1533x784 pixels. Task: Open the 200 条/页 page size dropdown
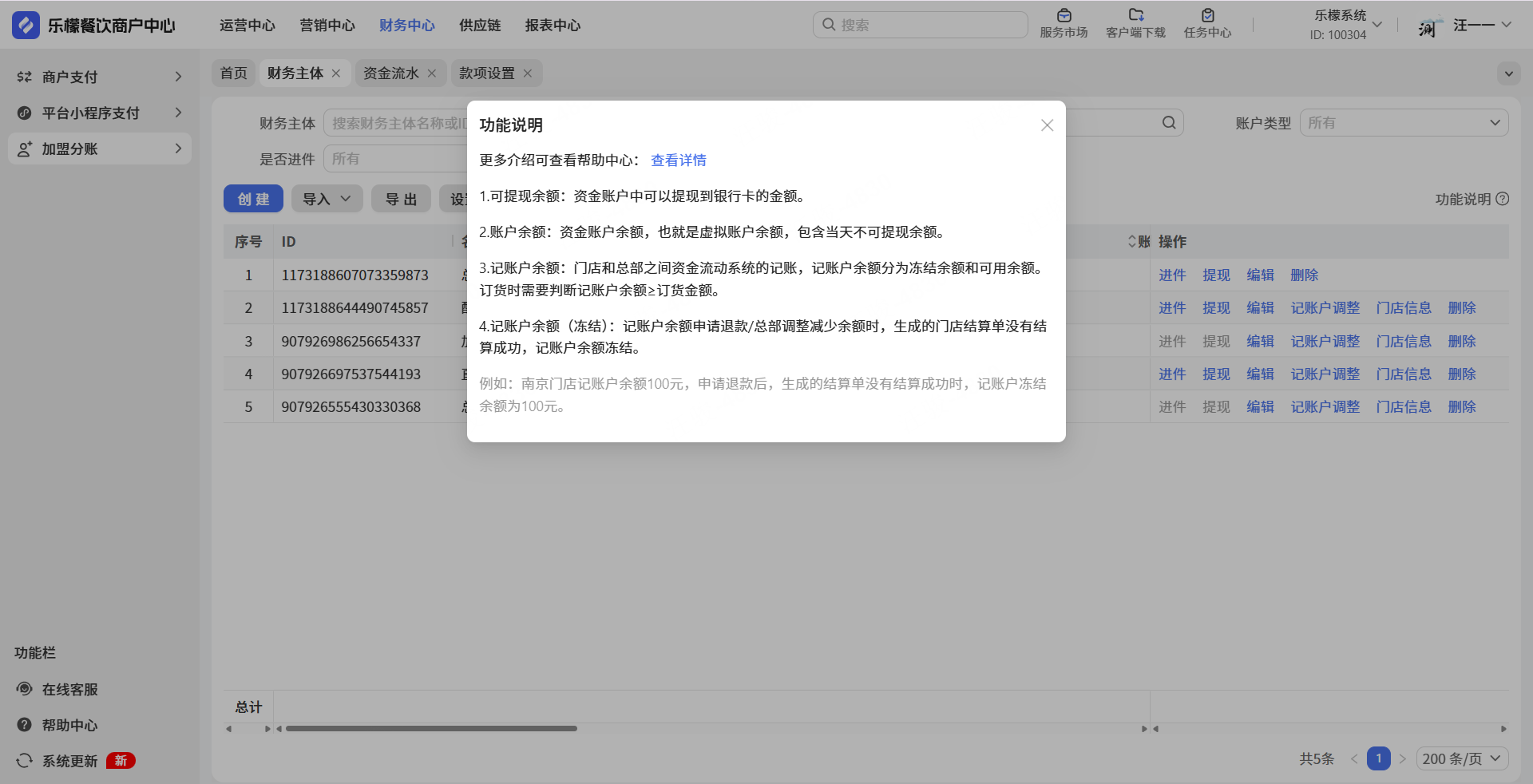coord(1463,758)
